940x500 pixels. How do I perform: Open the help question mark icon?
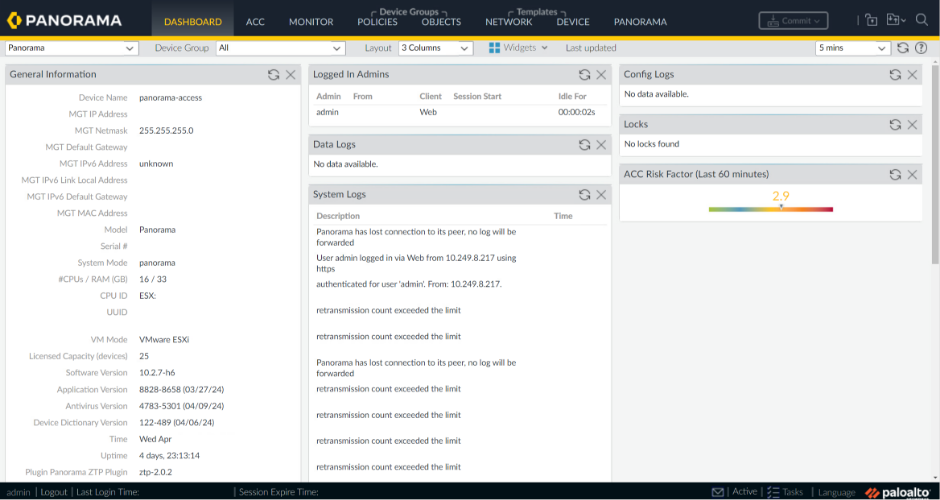pyautogui.click(x=921, y=48)
